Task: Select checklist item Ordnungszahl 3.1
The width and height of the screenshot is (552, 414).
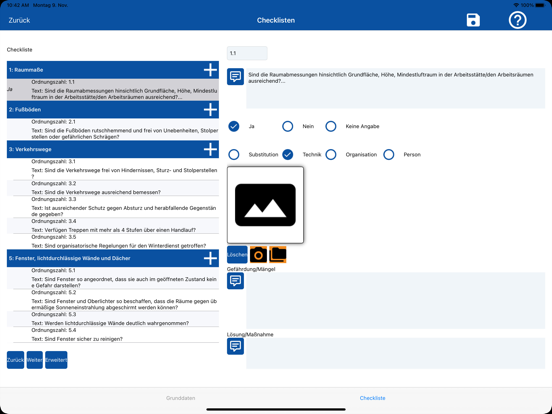Action: click(113, 169)
